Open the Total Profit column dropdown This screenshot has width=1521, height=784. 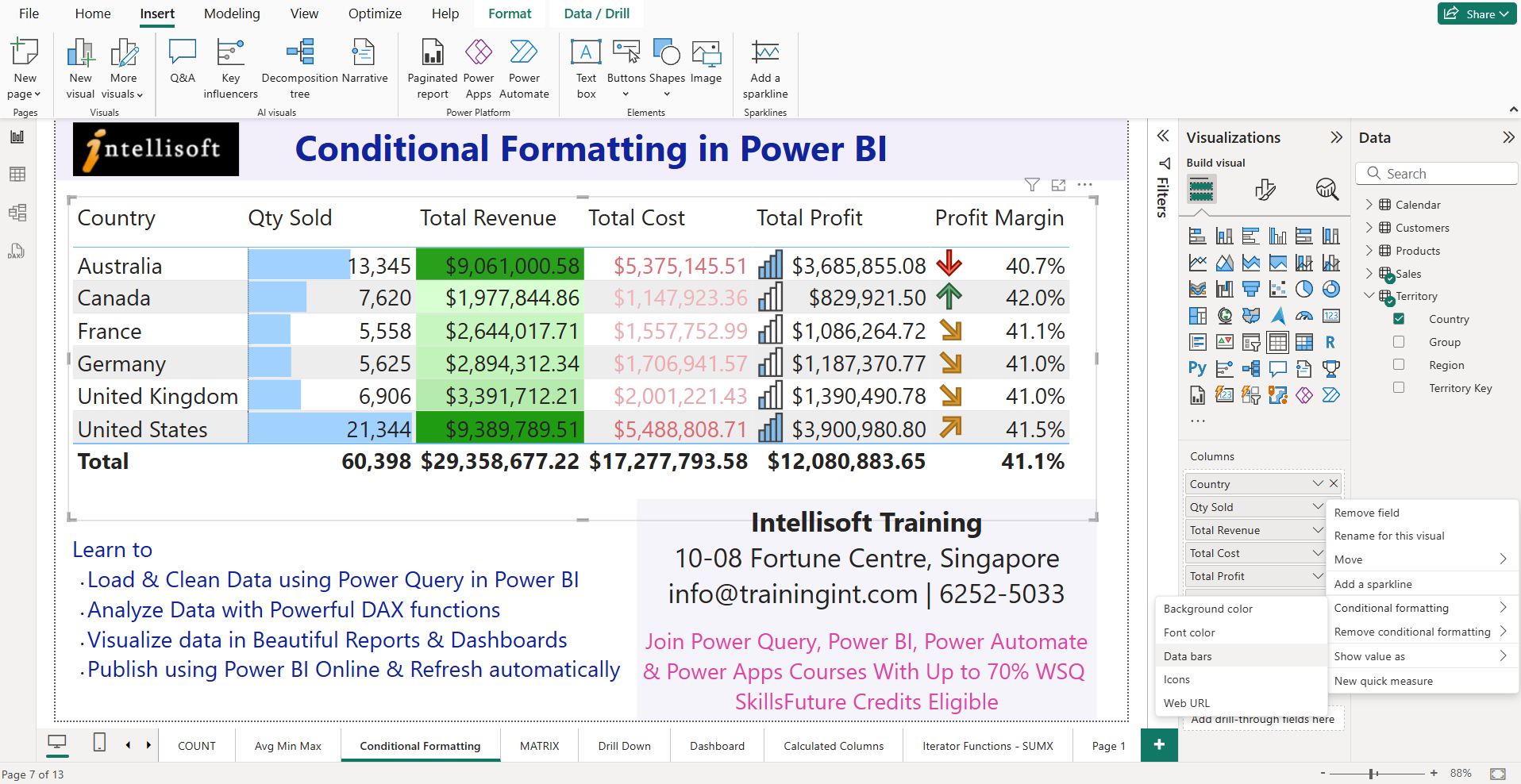(1318, 576)
